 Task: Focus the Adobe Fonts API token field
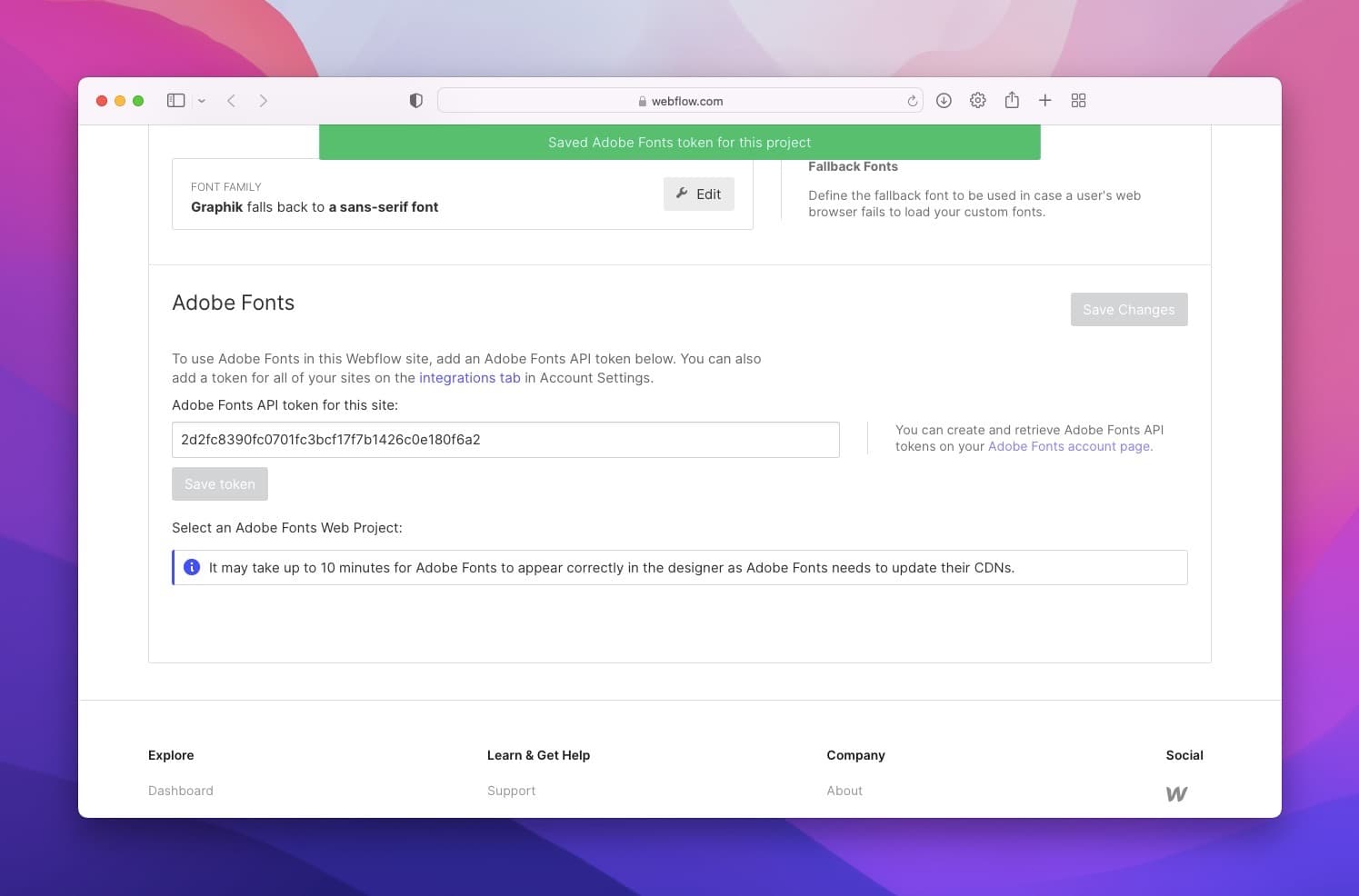click(x=505, y=440)
